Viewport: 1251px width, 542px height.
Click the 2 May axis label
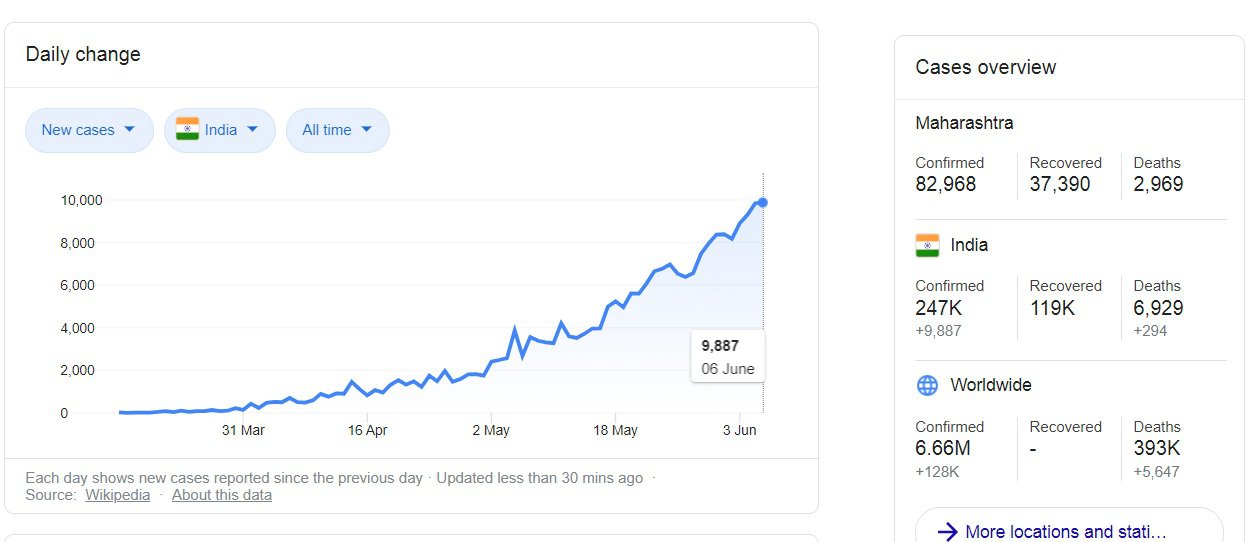491,430
